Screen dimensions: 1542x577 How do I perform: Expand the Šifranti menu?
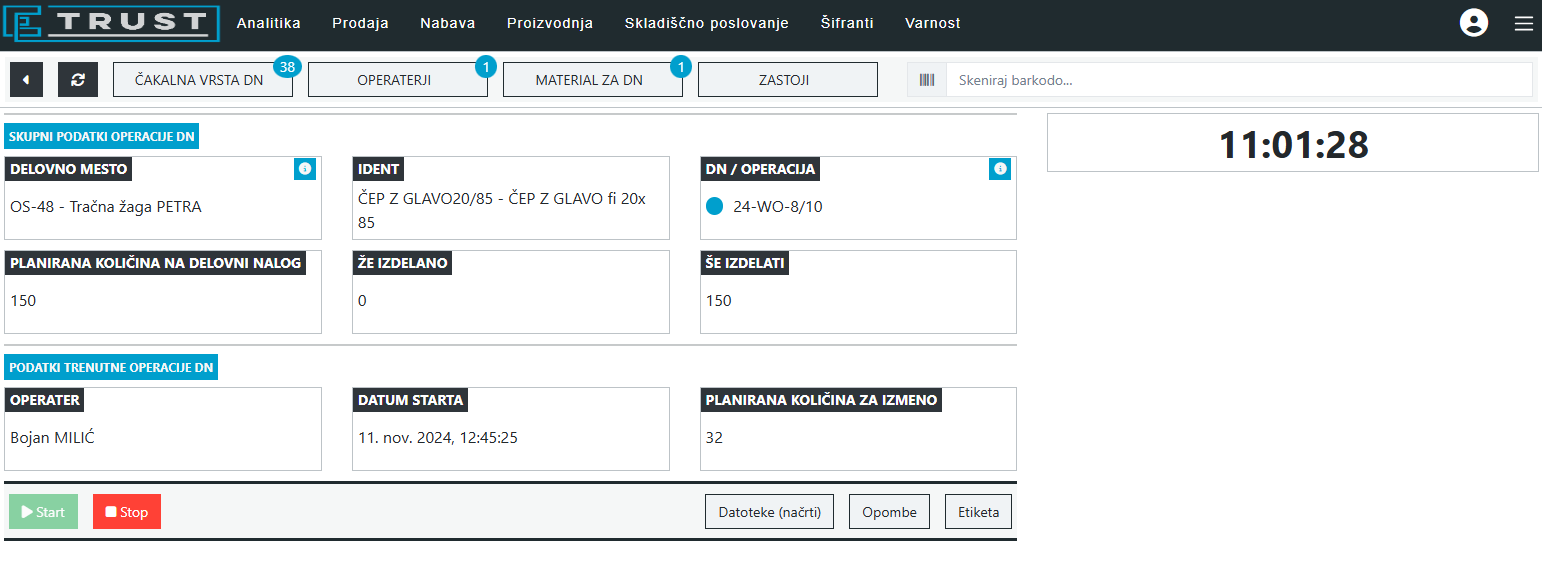click(847, 23)
